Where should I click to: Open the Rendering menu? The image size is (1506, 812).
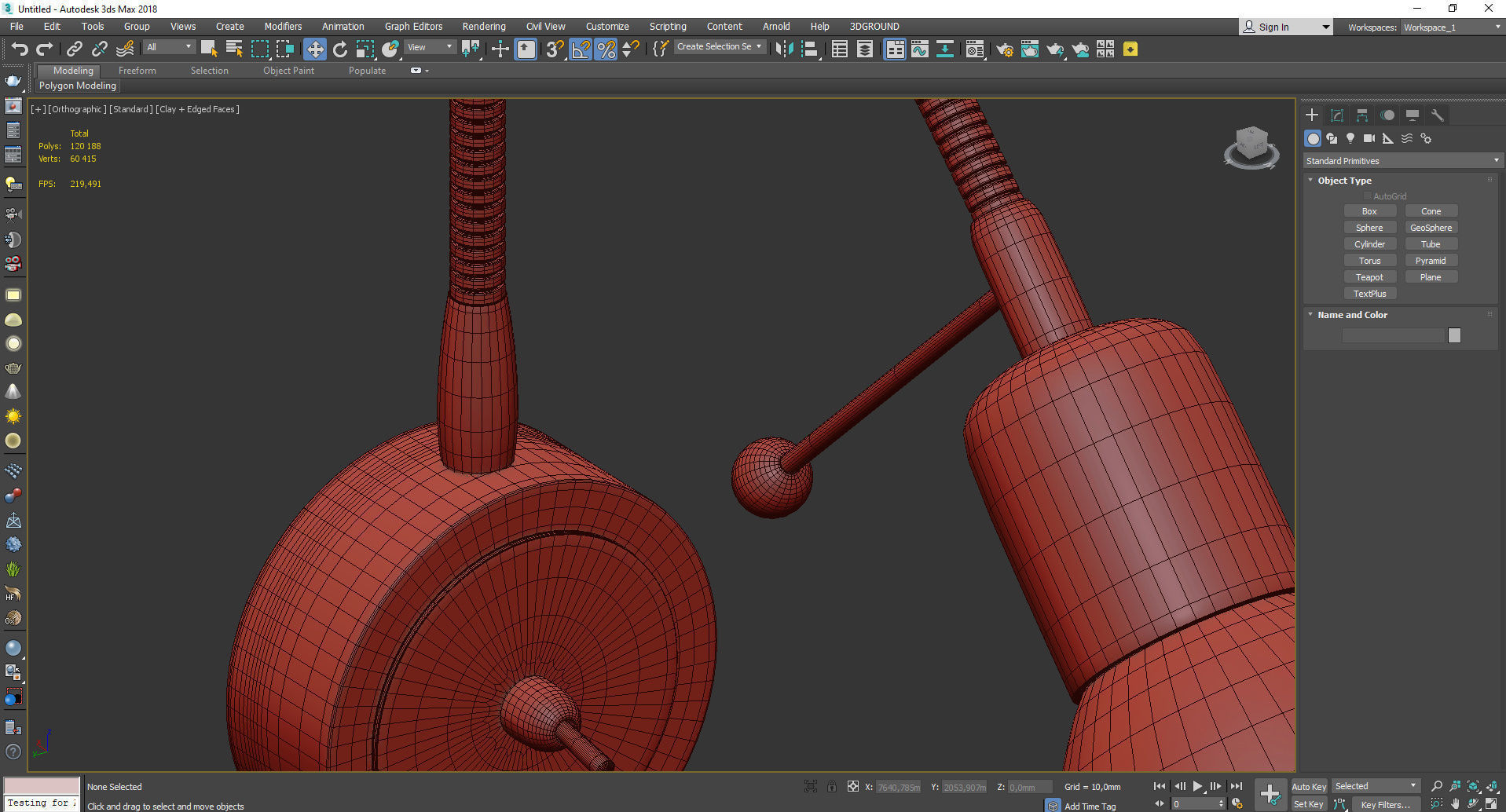point(484,26)
